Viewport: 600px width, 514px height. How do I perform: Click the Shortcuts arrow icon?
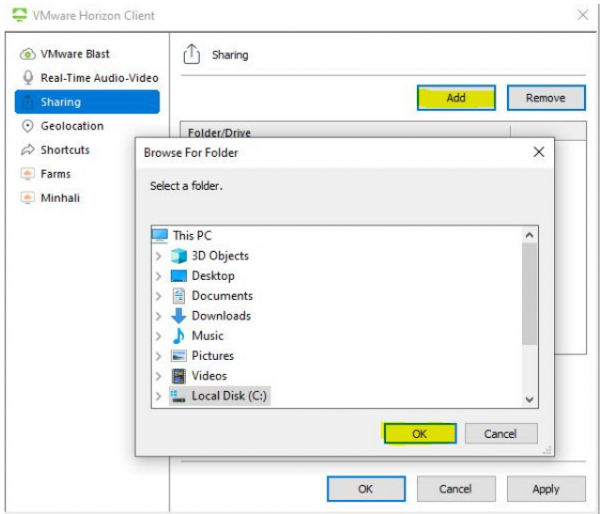pyautogui.click(x=28, y=150)
